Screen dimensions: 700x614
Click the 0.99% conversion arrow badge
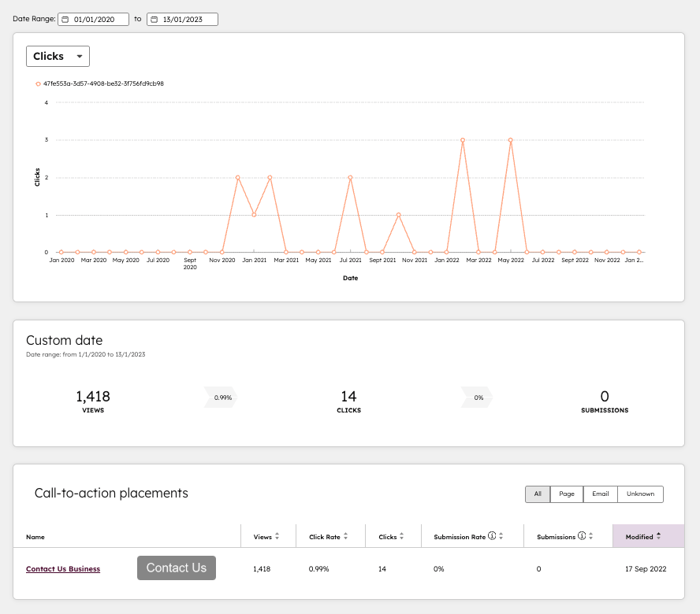[x=221, y=397]
